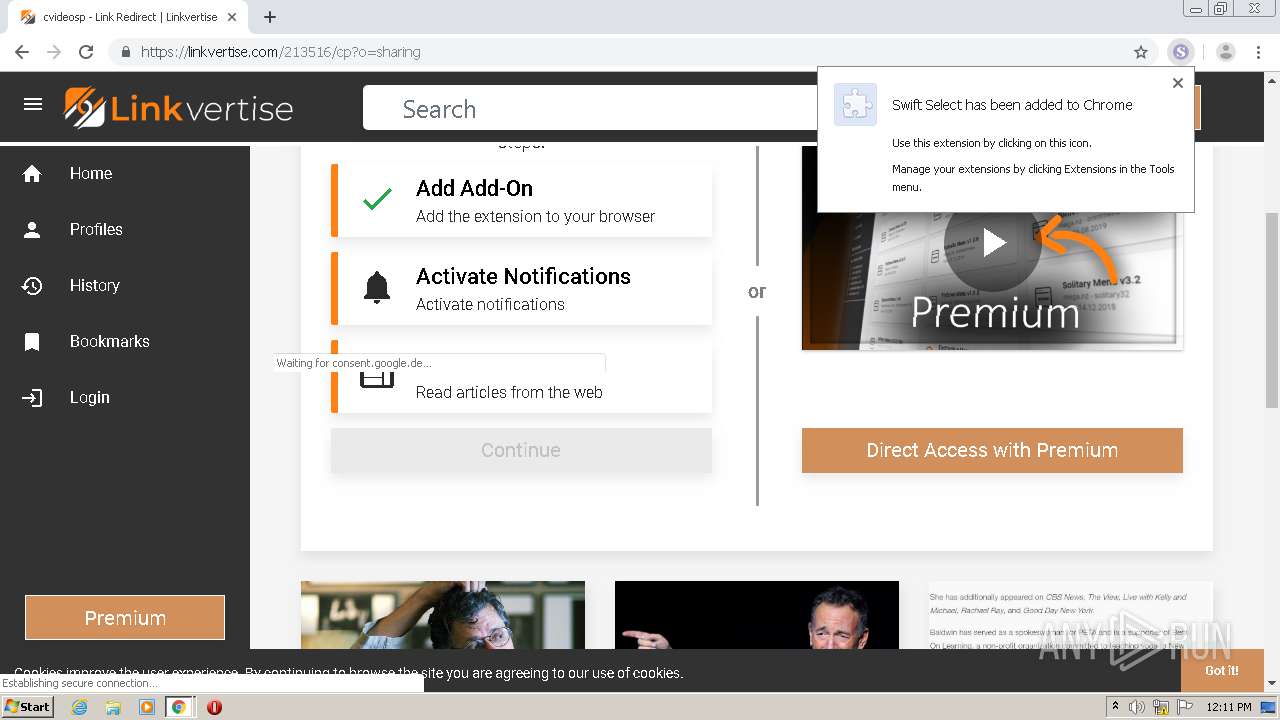Open file explorer from taskbar

click(113, 707)
